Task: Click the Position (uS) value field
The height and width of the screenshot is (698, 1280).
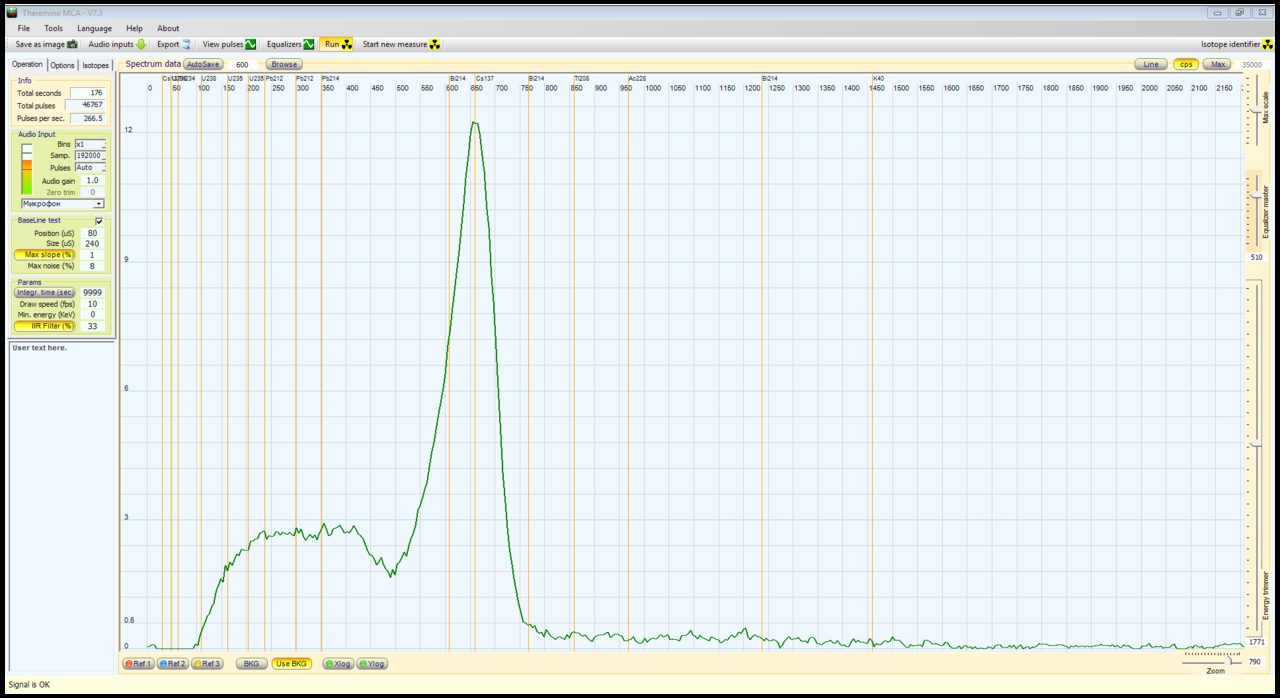Action: pos(92,233)
